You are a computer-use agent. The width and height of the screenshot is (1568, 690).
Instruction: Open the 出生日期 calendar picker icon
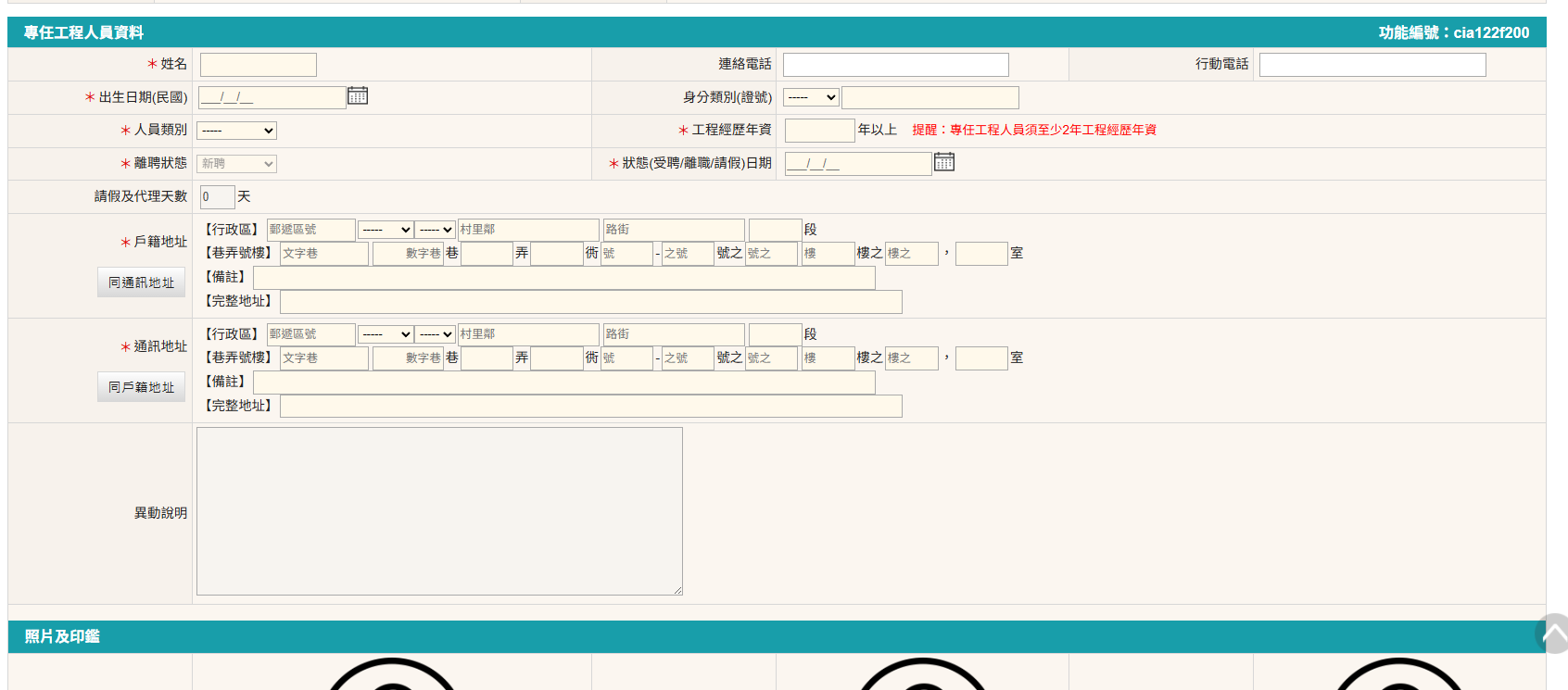[x=358, y=96]
